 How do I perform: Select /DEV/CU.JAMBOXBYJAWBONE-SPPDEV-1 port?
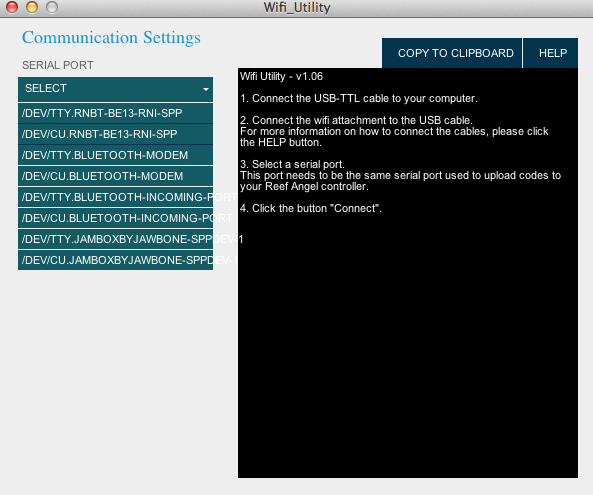[115, 260]
